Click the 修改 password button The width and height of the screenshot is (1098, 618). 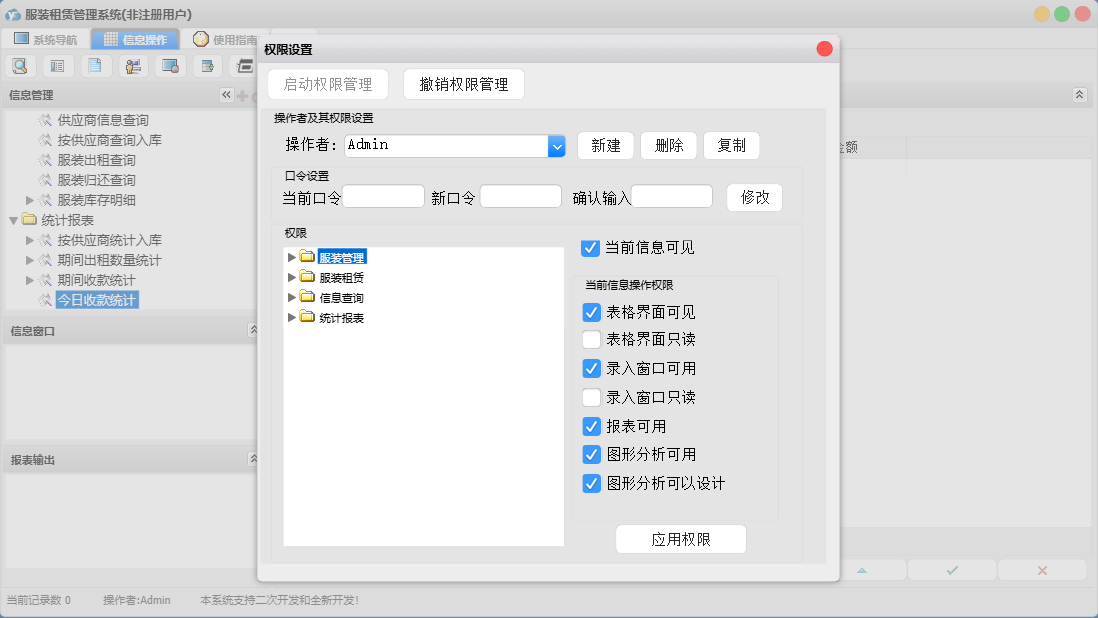(x=755, y=197)
